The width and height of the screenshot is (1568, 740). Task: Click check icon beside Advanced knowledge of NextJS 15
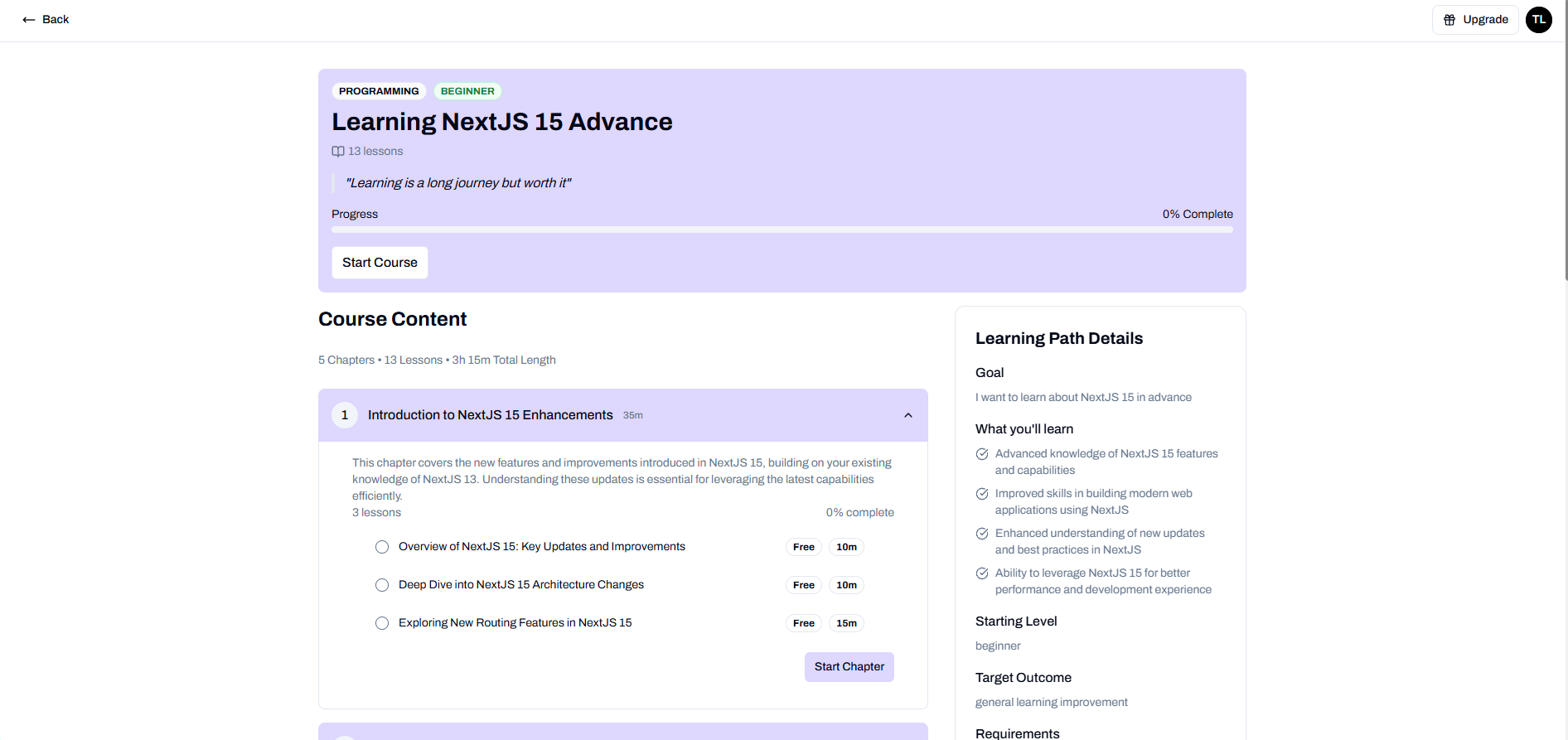pos(982,454)
